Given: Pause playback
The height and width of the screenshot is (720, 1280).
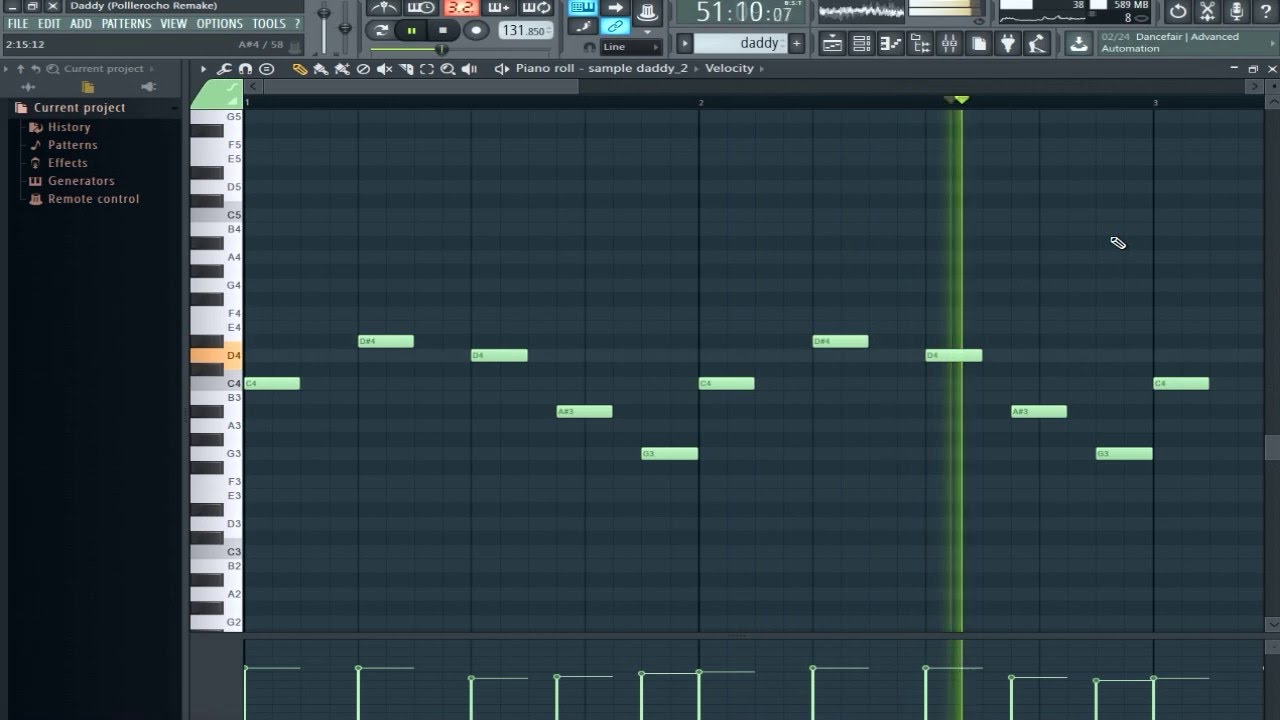Looking at the screenshot, I should [x=411, y=31].
